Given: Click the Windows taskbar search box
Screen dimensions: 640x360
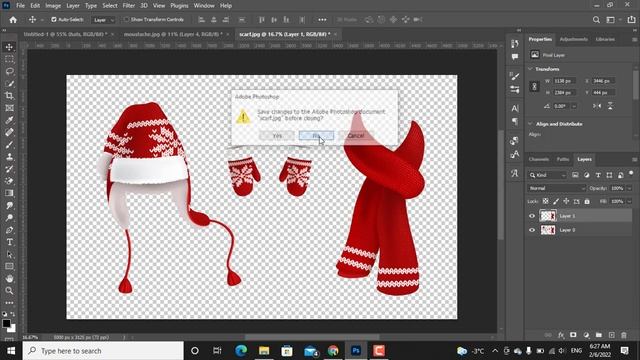Looking at the screenshot, I should (x=103, y=351).
